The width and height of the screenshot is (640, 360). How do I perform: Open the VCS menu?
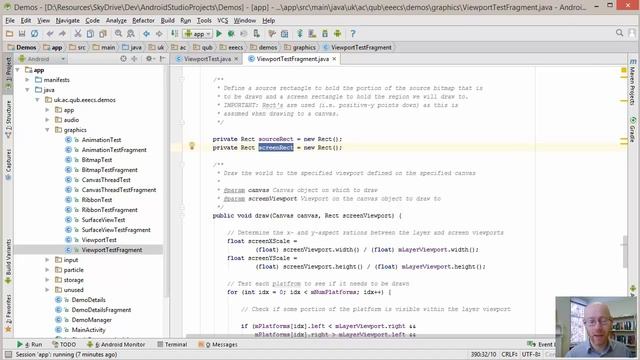pos(222,20)
